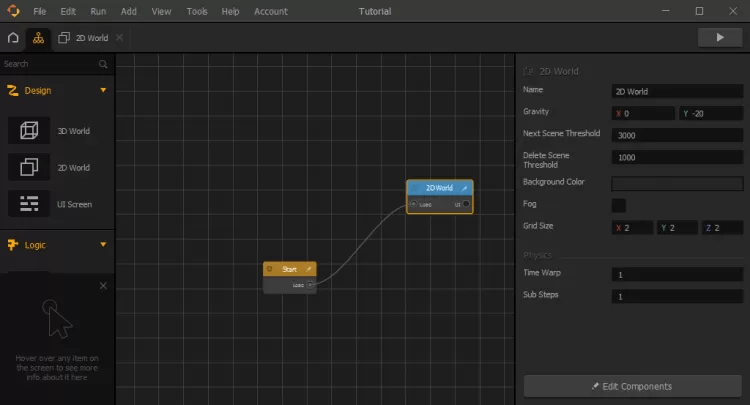
Task: Open the Background Color swatch
Action: 677,183
